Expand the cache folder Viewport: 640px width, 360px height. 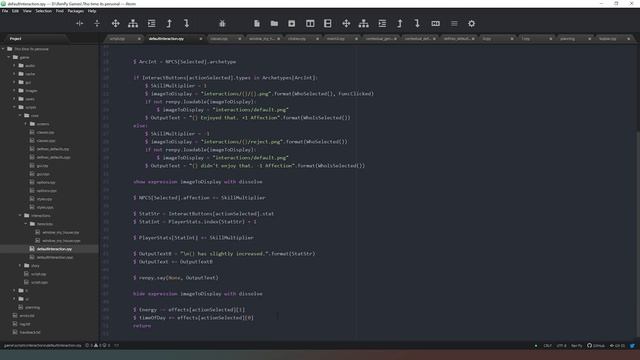tap(14, 74)
